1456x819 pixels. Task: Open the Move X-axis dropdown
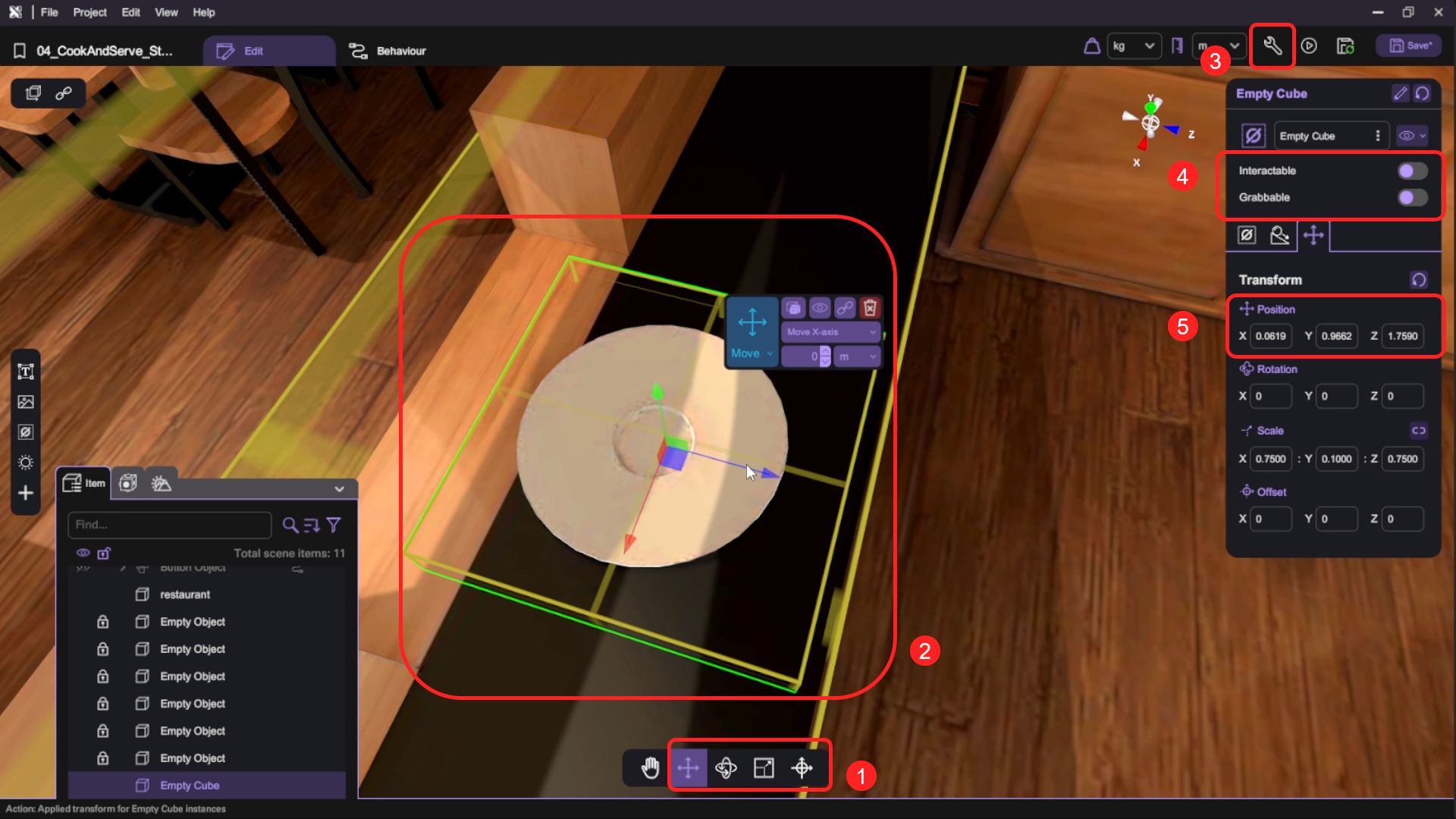[x=830, y=332]
